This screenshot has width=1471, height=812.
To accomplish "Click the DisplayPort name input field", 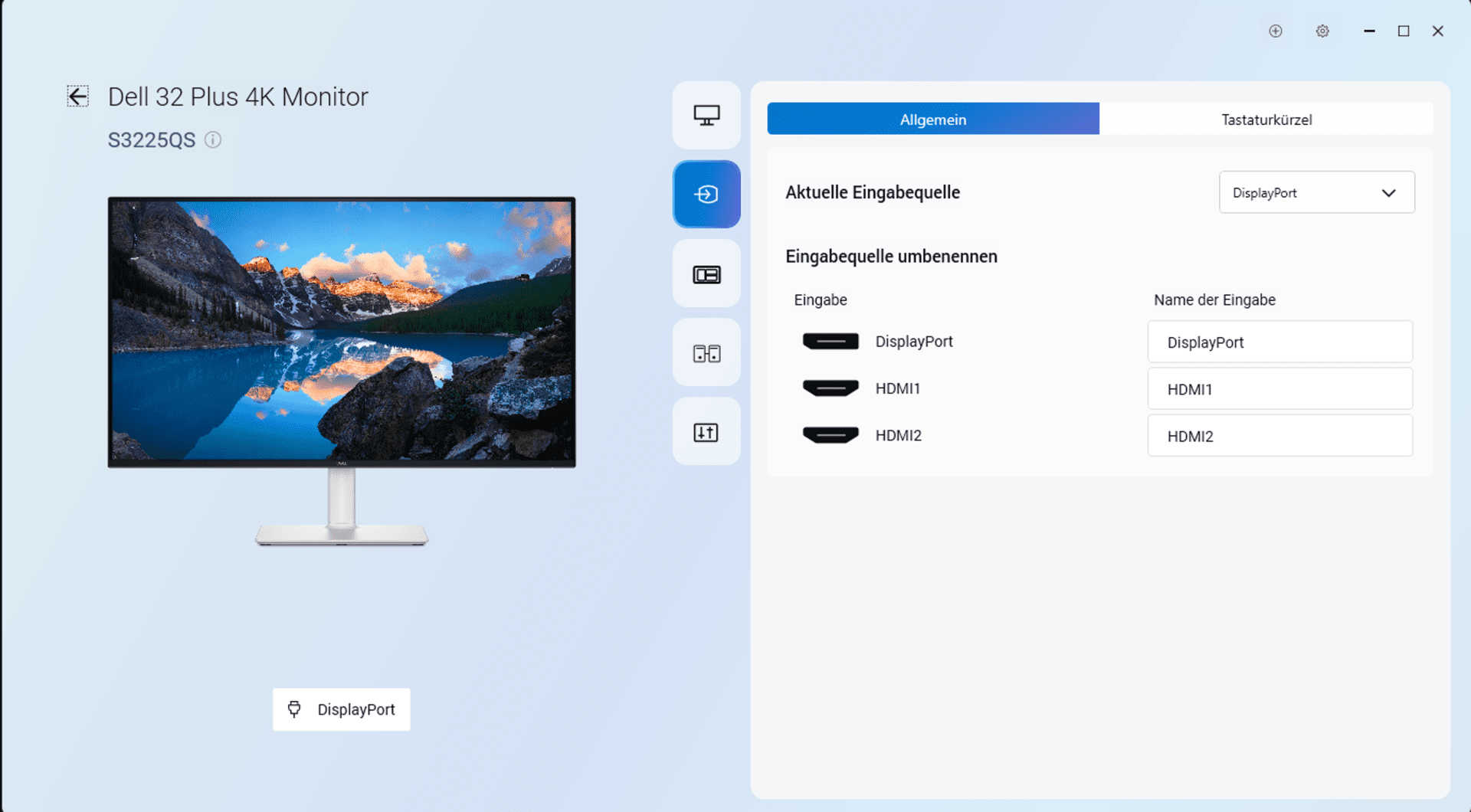I will pos(1279,342).
